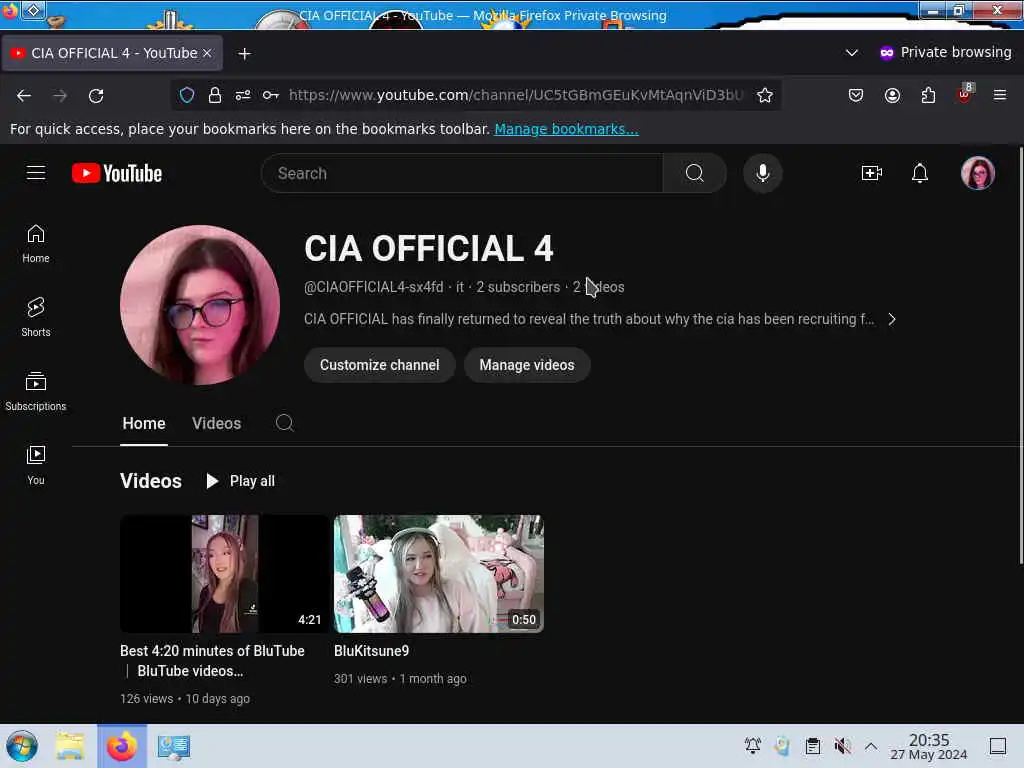
Task: Open file explorer from taskbar
Action: click(x=70, y=746)
